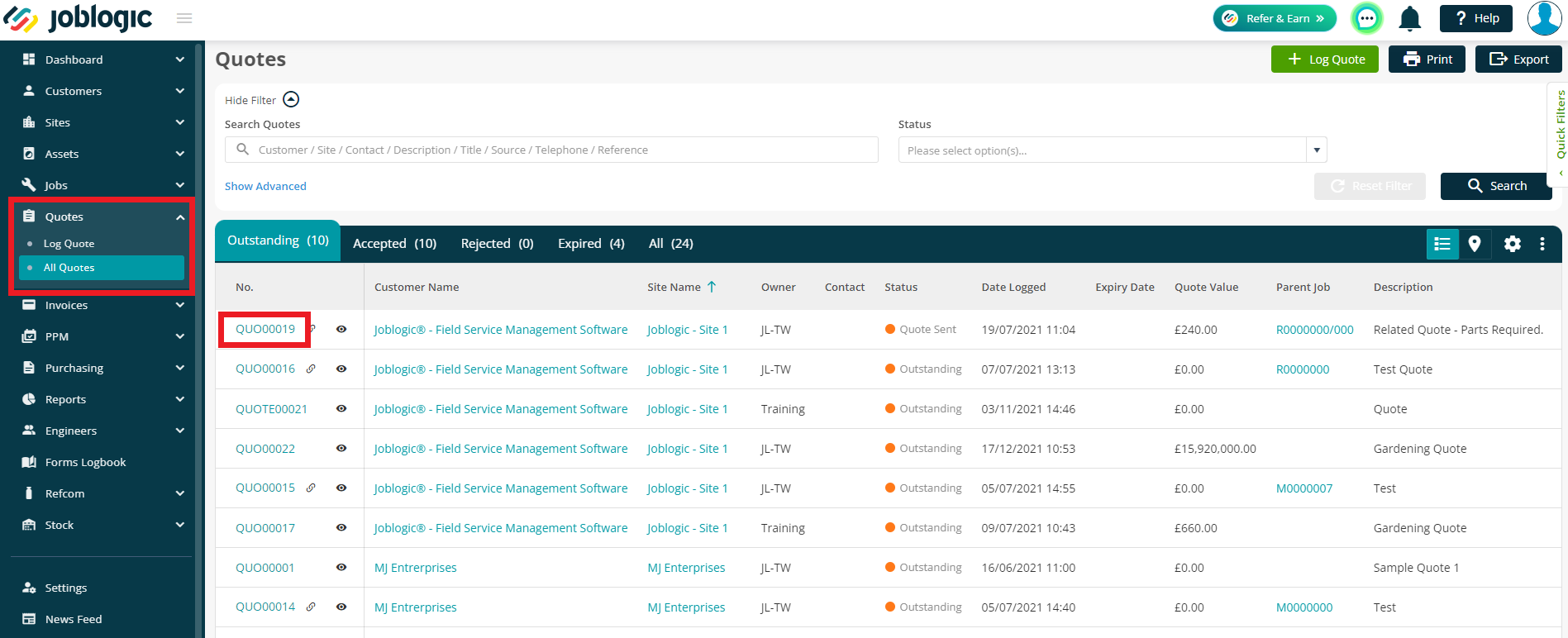Switch to map location view
This screenshot has width=1568, height=638.
point(1475,244)
